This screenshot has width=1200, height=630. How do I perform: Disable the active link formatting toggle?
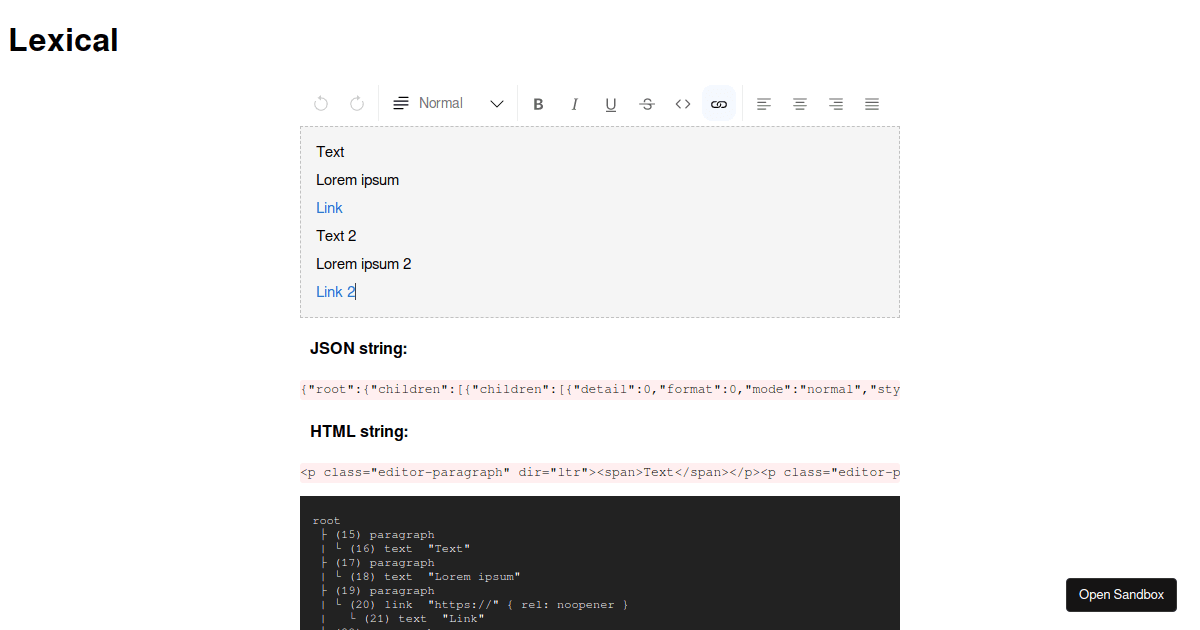coord(718,103)
